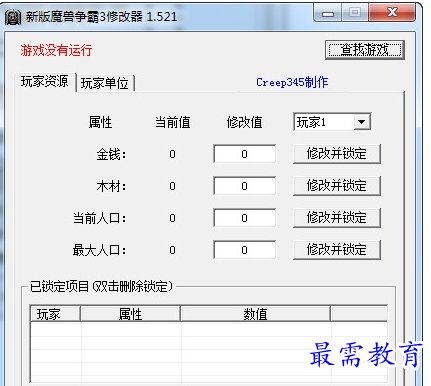Focus the 当前人口 modify value field
This screenshot has height=386, width=431.
[244, 218]
